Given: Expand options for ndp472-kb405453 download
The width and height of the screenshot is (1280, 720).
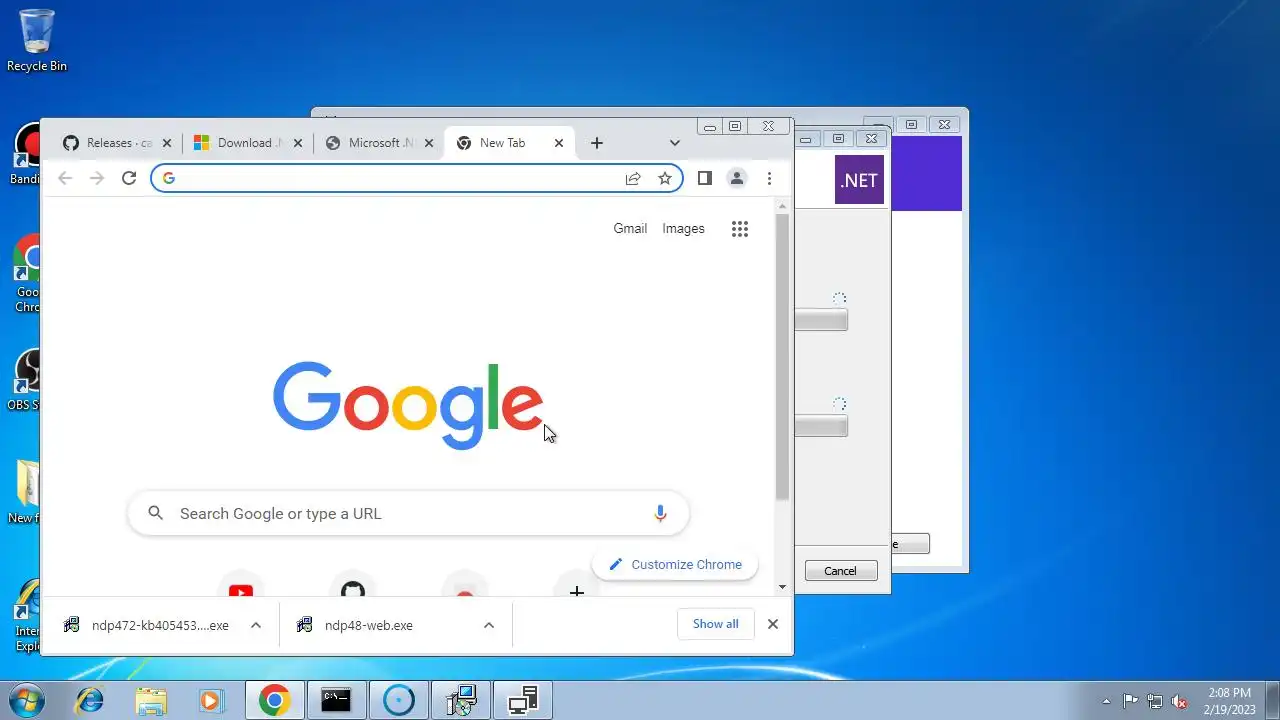Looking at the screenshot, I should point(256,625).
